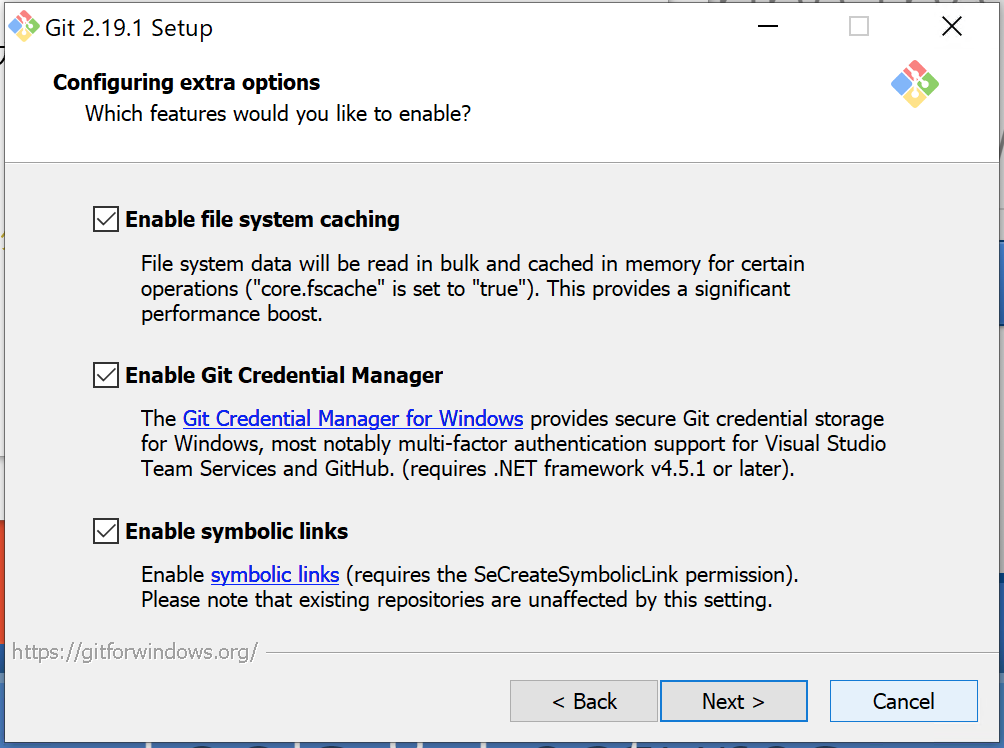1004x748 pixels.
Task: Go back to the previous setup page
Action: [584, 702]
